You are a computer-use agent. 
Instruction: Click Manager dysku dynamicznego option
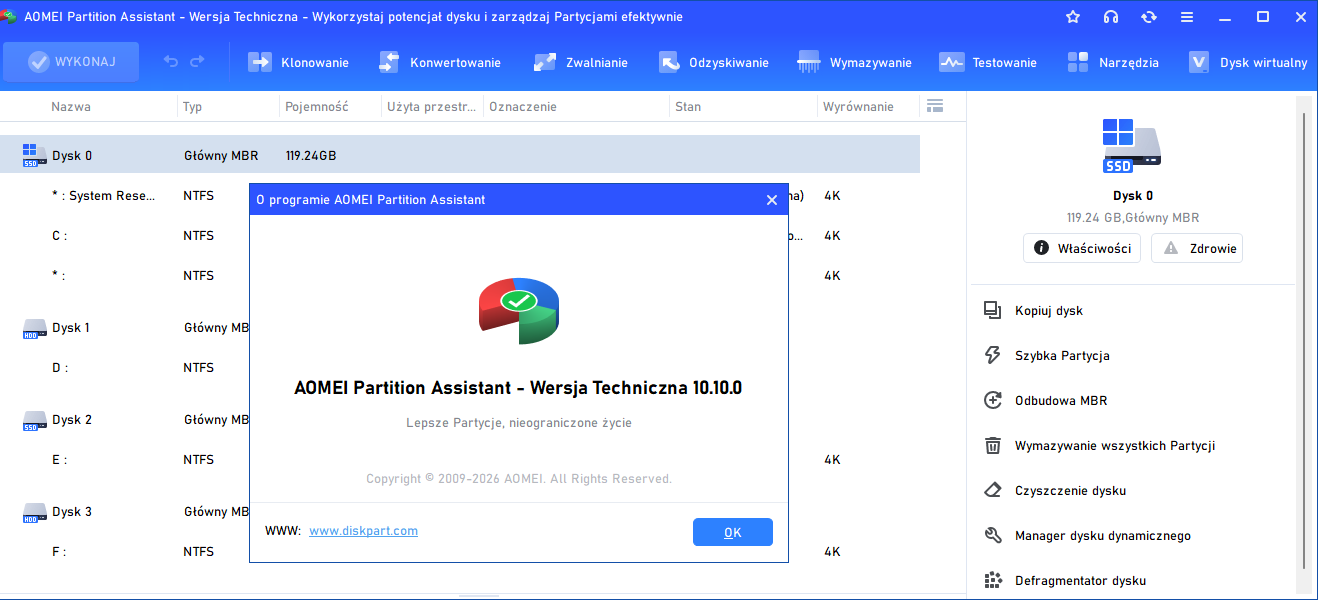[1087, 536]
